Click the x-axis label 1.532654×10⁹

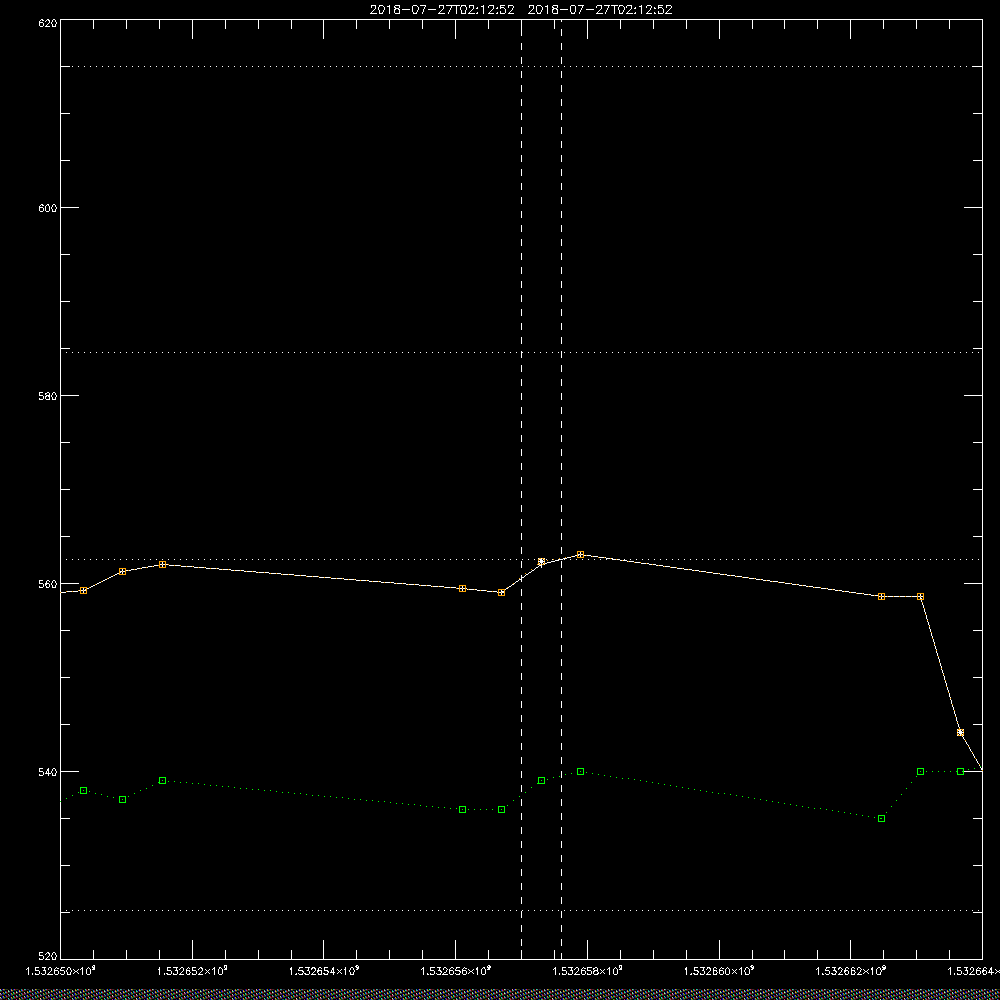coord(324,971)
